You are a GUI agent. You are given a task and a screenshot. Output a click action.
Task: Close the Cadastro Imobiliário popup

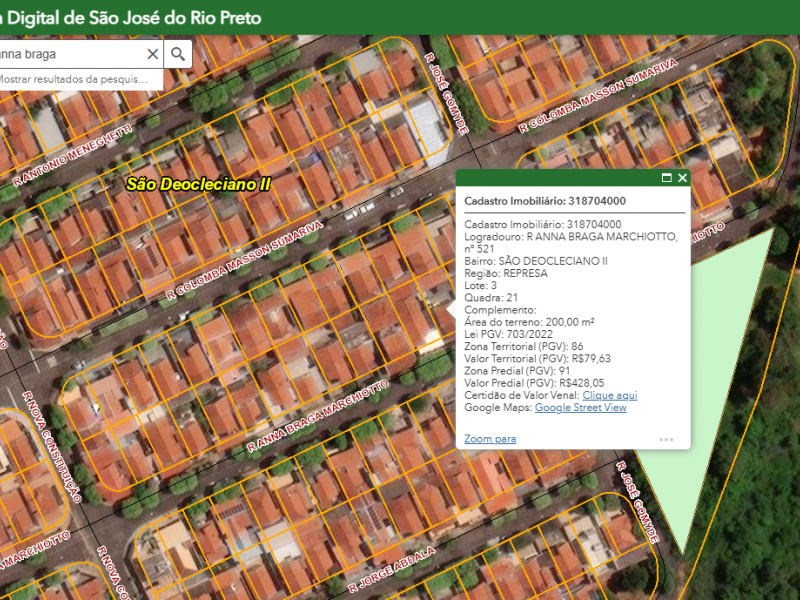pyautogui.click(x=683, y=178)
